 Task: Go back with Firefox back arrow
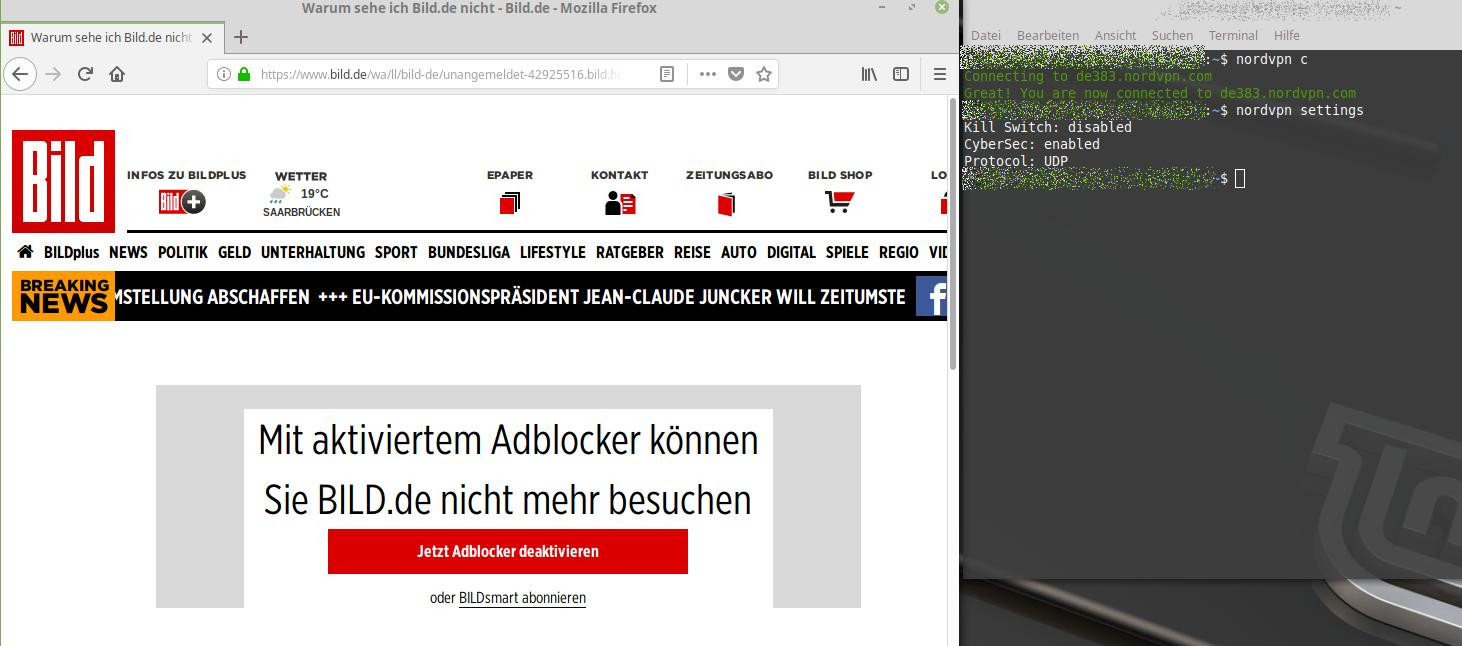tap(21, 74)
